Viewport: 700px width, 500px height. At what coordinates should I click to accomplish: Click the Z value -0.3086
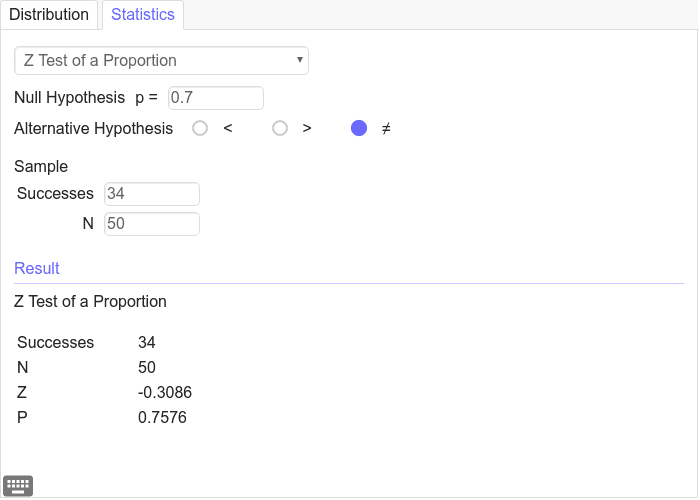coord(165,392)
